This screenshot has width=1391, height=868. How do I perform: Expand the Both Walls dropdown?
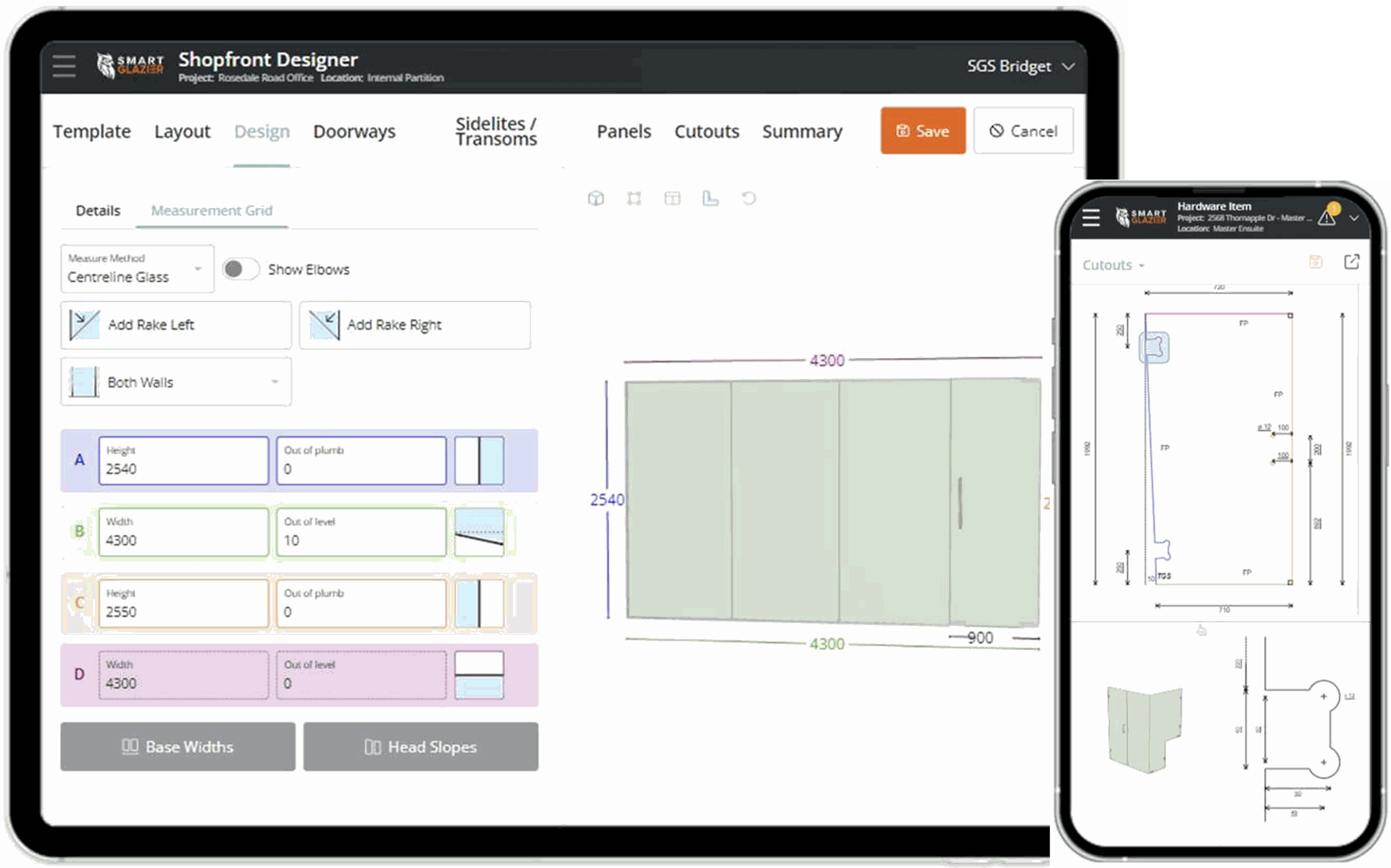pyautogui.click(x=176, y=382)
